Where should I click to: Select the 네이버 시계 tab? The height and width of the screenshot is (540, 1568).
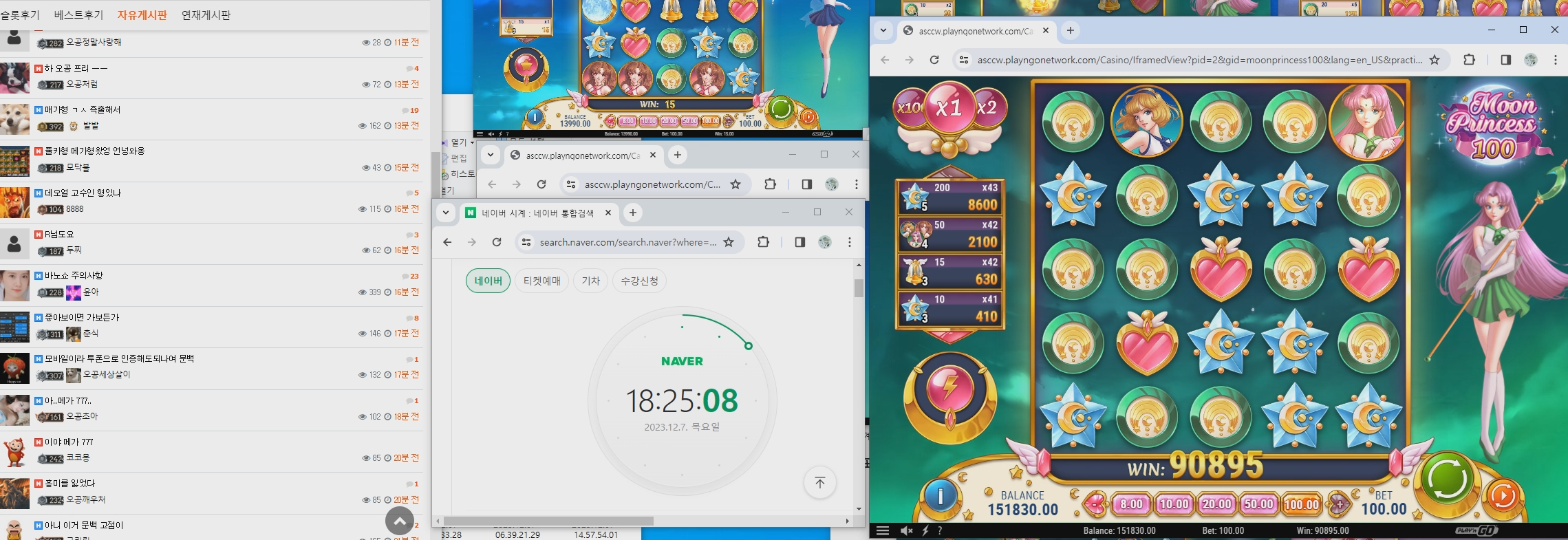coord(537,213)
